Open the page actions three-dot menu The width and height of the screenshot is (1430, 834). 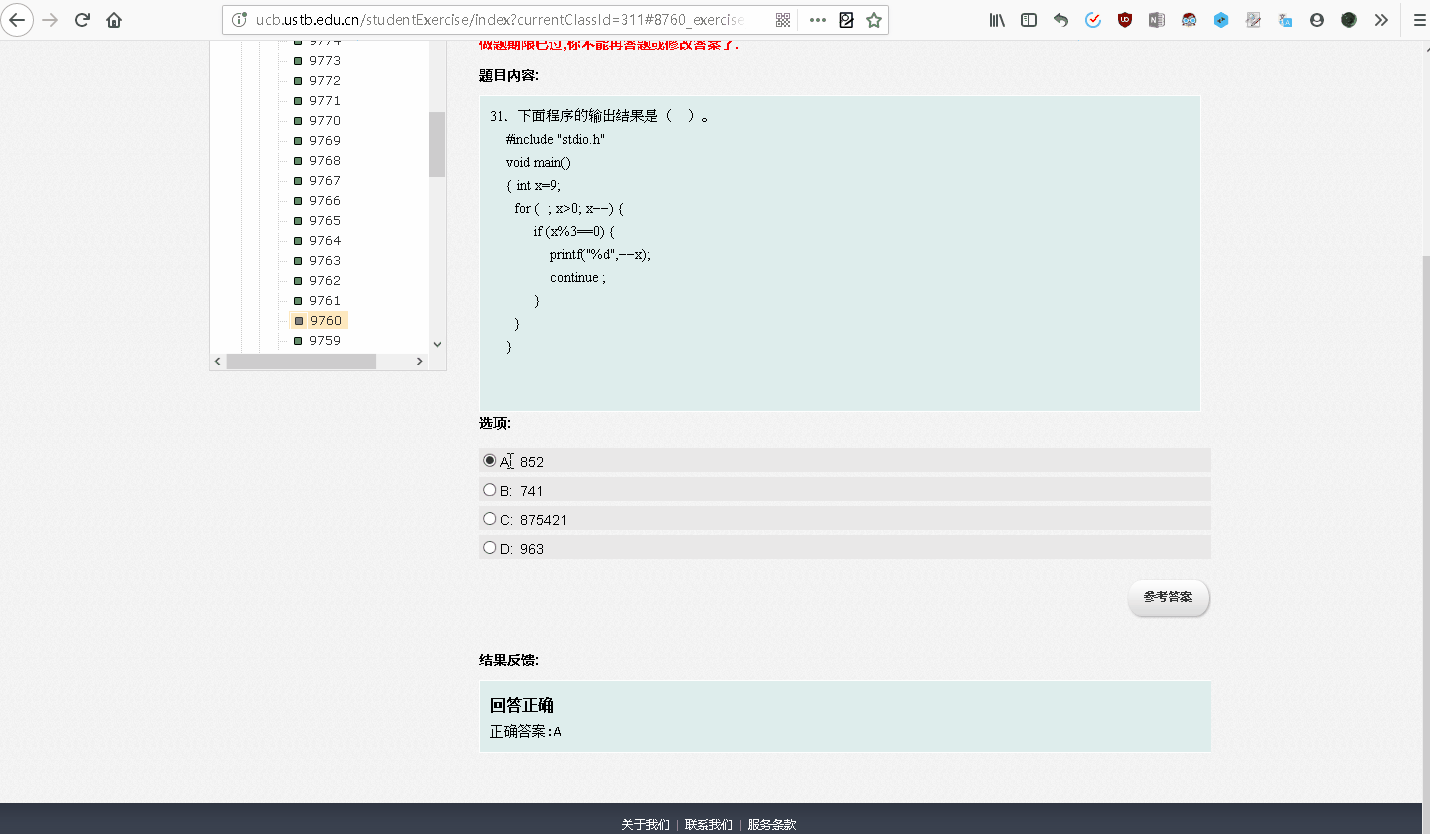817,20
